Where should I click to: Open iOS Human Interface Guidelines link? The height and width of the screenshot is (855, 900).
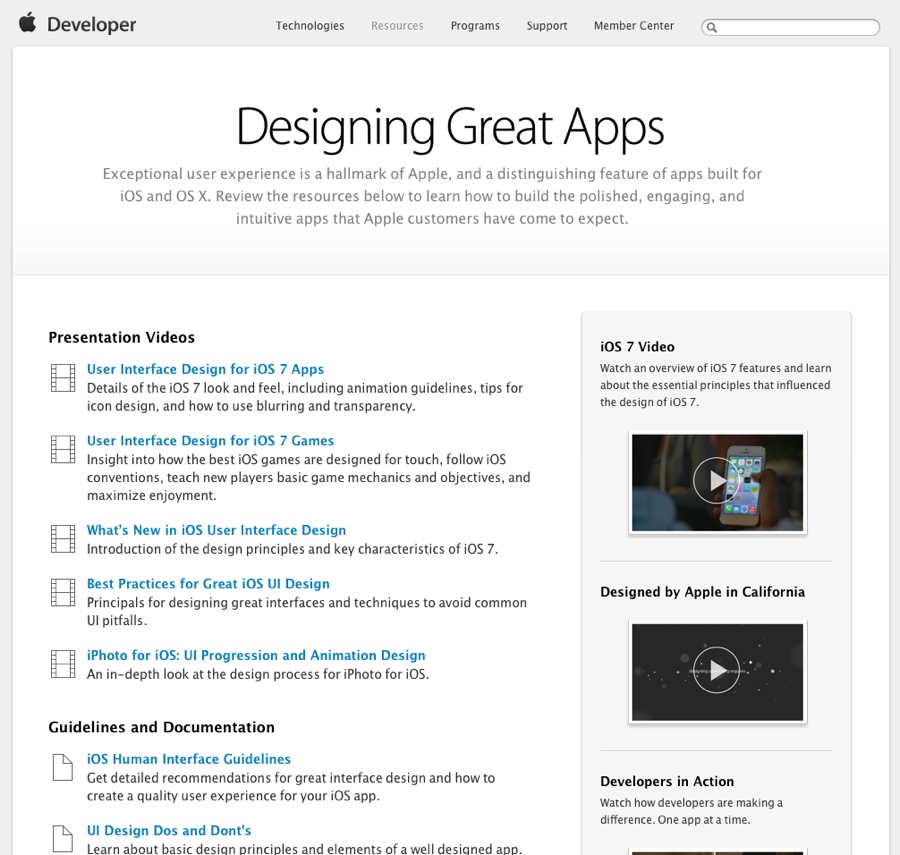click(x=189, y=759)
